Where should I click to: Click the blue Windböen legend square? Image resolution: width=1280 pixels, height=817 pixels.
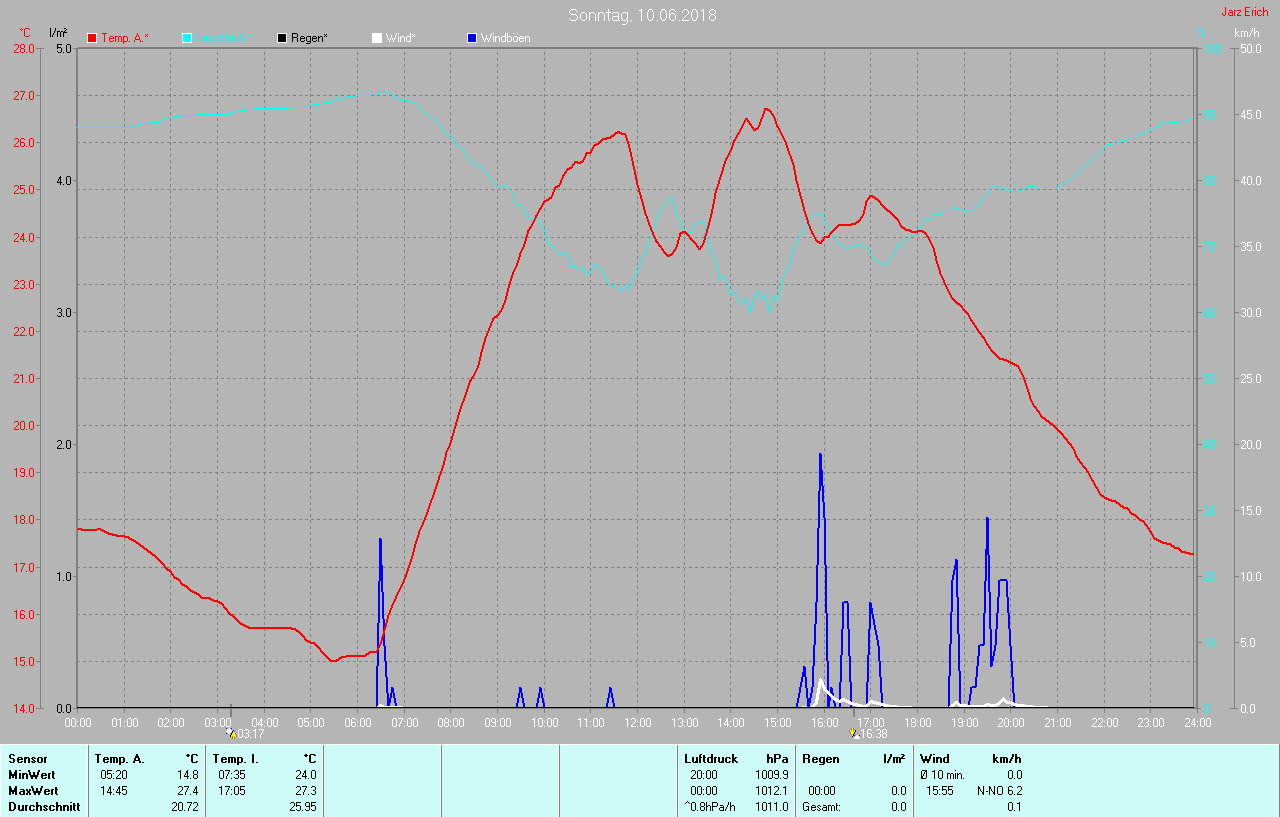pyautogui.click(x=472, y=38)
